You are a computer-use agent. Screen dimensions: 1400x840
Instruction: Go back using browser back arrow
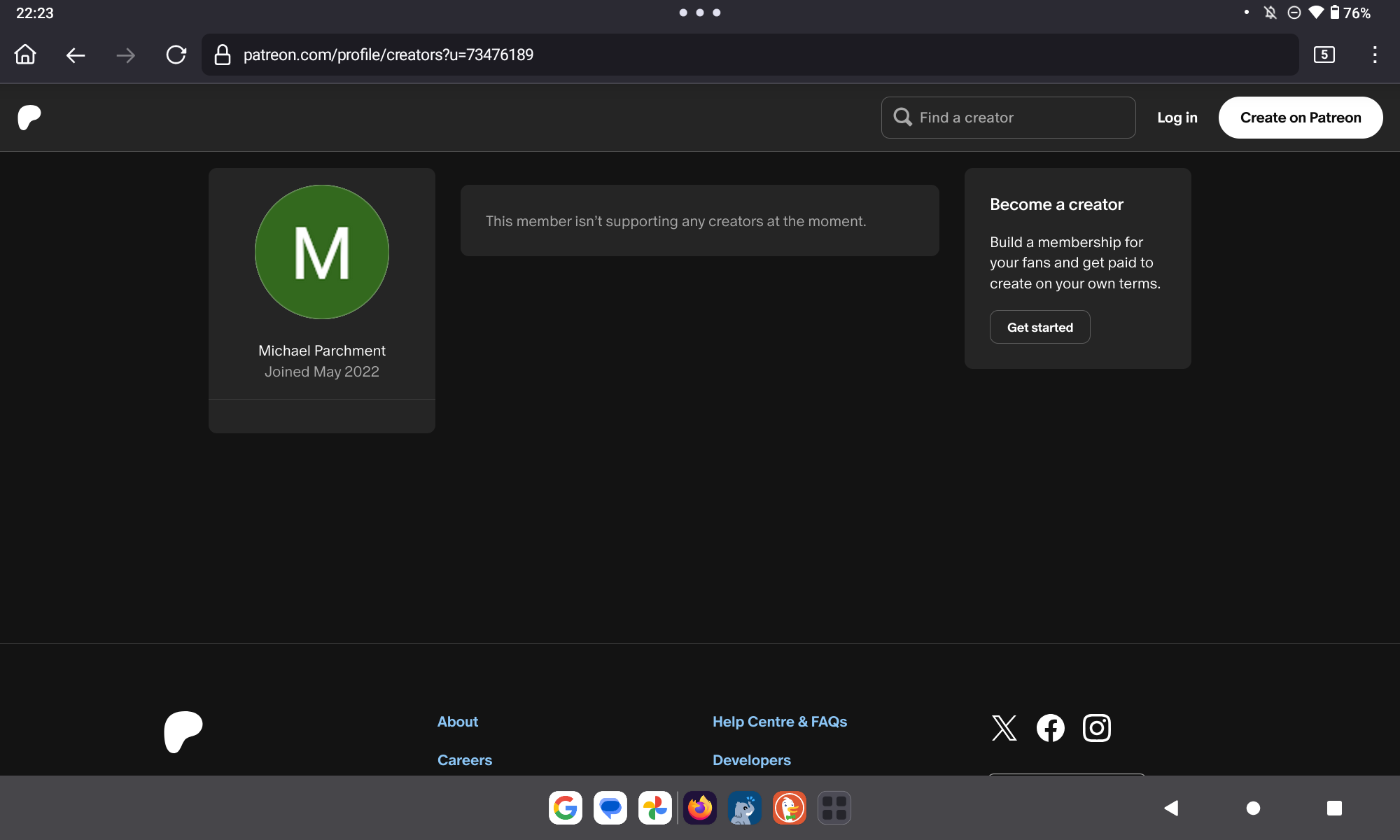76,55
